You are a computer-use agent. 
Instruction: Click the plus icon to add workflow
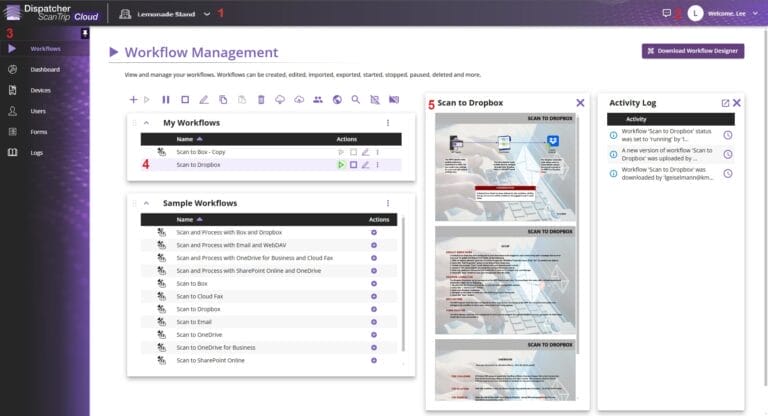click(133, 100)
